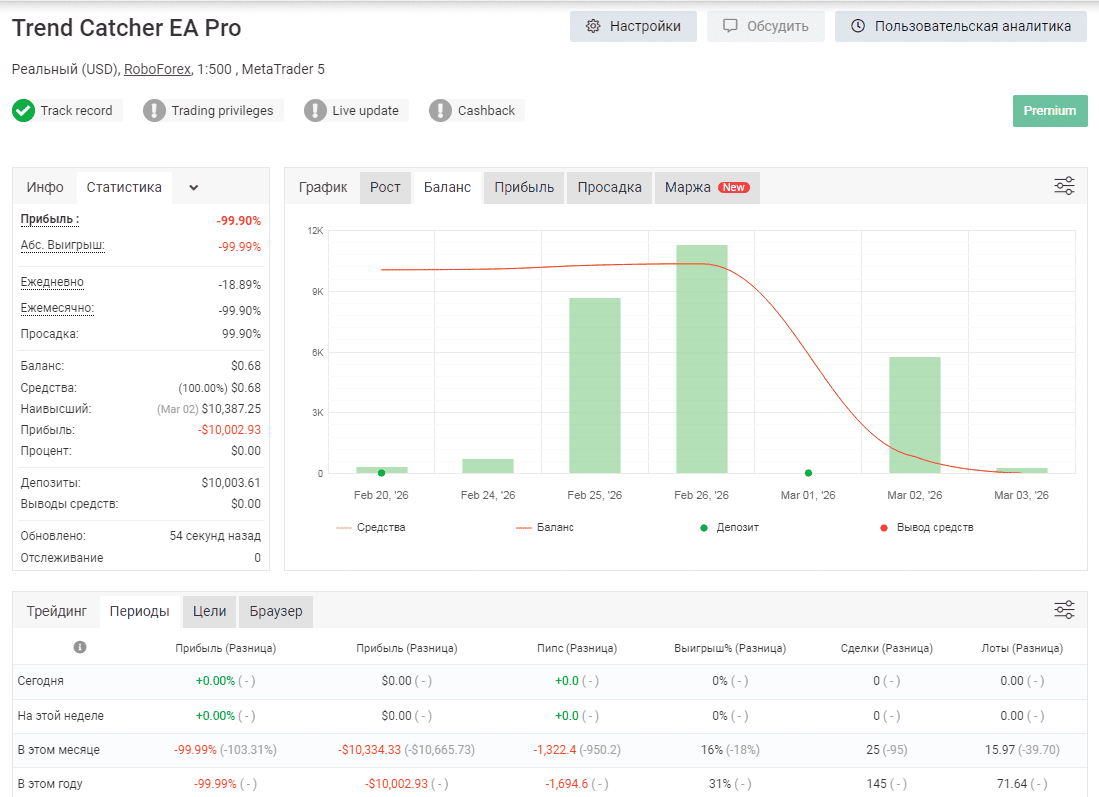1099x797 pixels.
Task: Click the deposit dot at Feb 20 '26
Action: click(381, 473)
